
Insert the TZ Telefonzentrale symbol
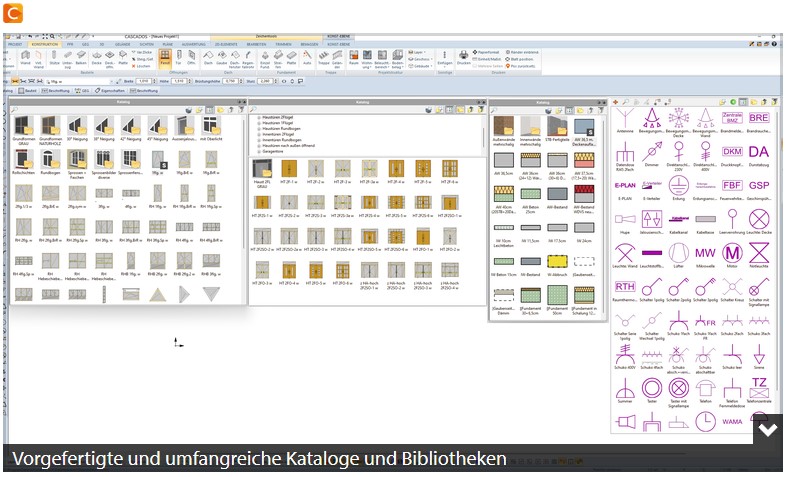pos(759,390)
